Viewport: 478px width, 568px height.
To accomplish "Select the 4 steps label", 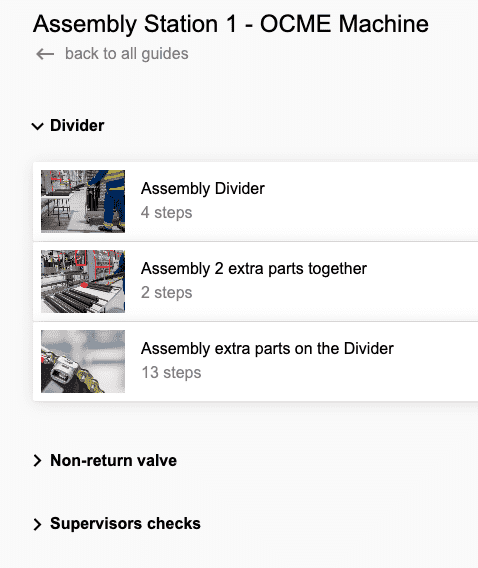I will pyautogui.click(x=167, y=213).
